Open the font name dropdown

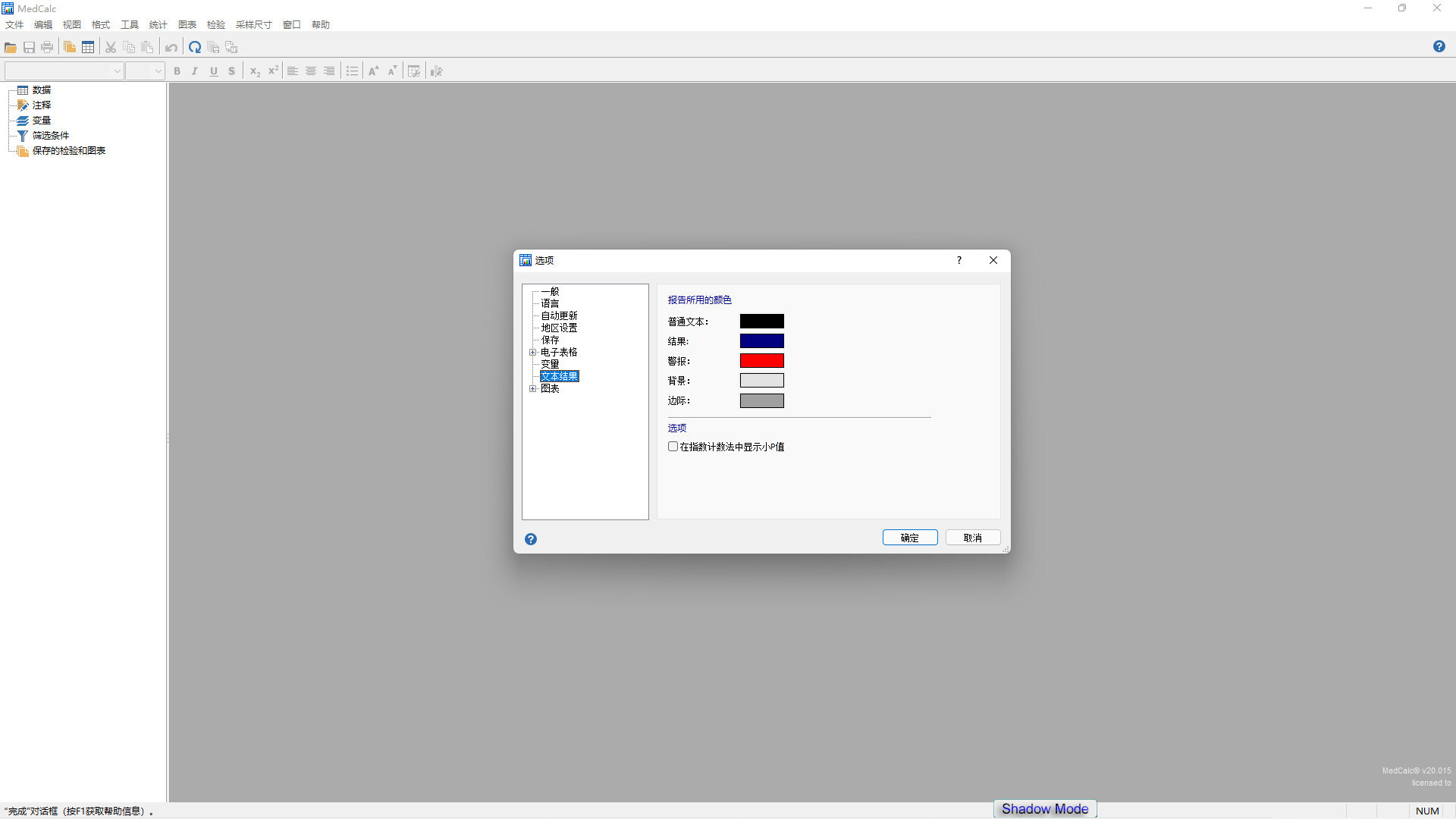tap(117, 71)
